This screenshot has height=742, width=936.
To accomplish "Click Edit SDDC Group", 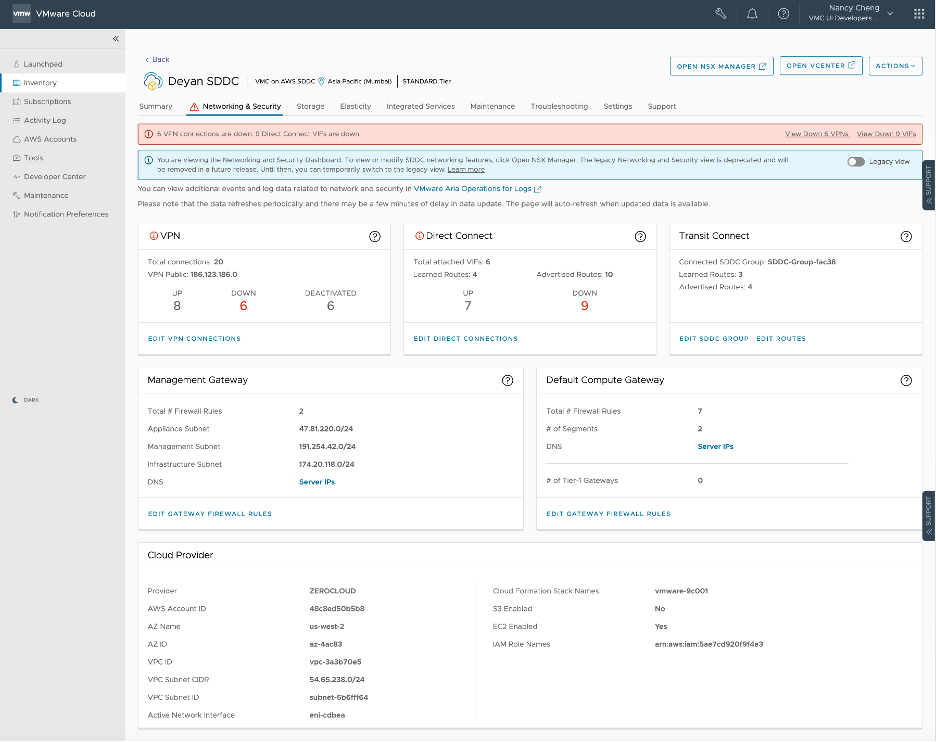I will [x=714, y=338].
